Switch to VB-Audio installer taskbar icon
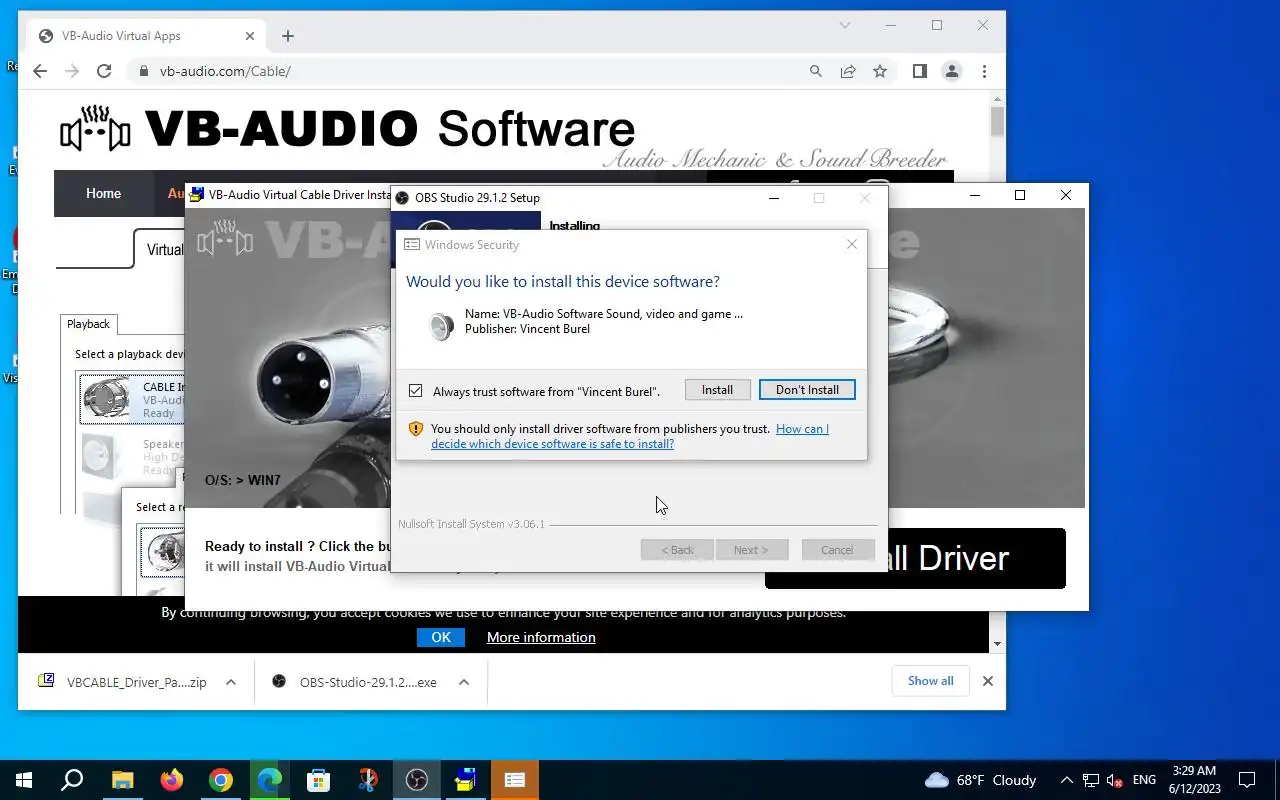Viewport: 1280px width, 800px height. pyautogui.click(x=465, y=780)
